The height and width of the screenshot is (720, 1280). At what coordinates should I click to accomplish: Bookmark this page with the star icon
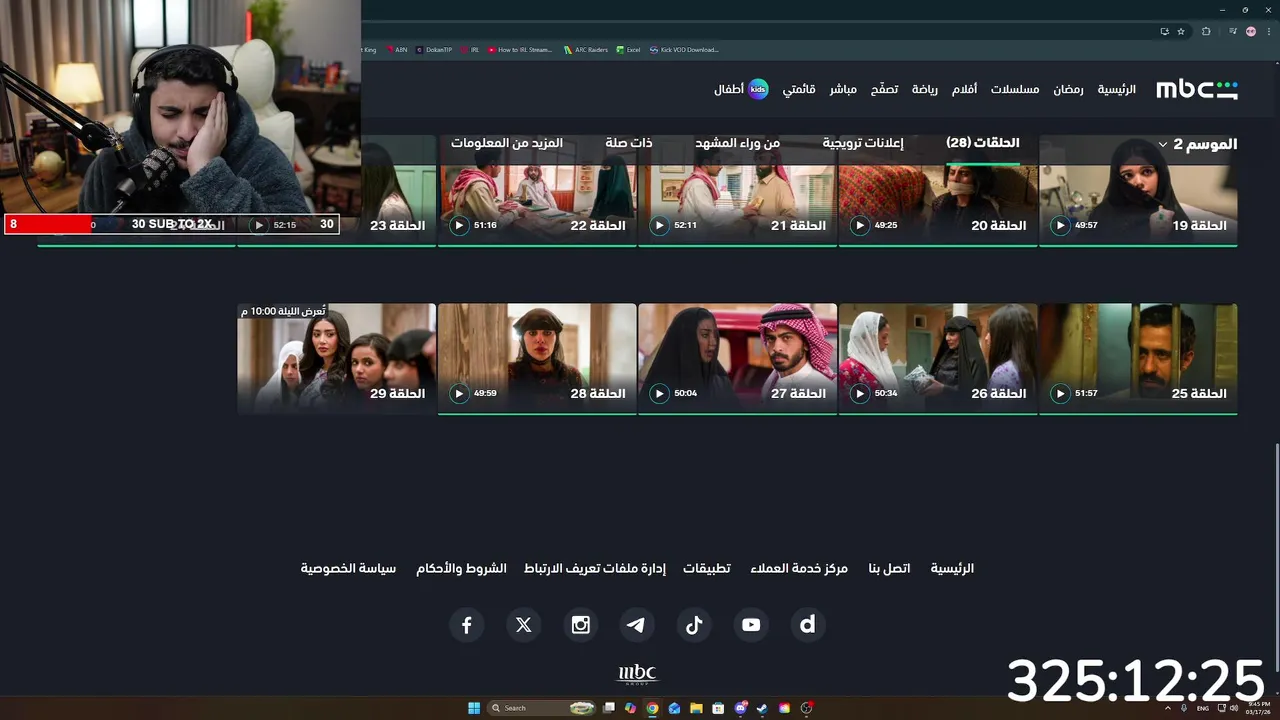1181,31
